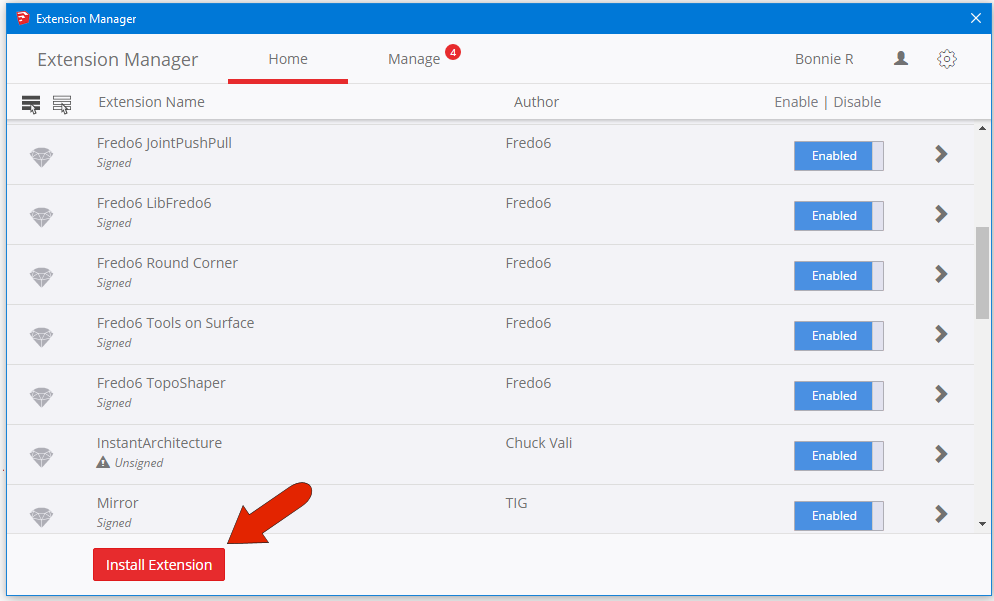Expand the Fredo6 Round Corner row chevron
The height and width of the screenshot is (601, 994).
pyautogui.click(x=941, y=274)
